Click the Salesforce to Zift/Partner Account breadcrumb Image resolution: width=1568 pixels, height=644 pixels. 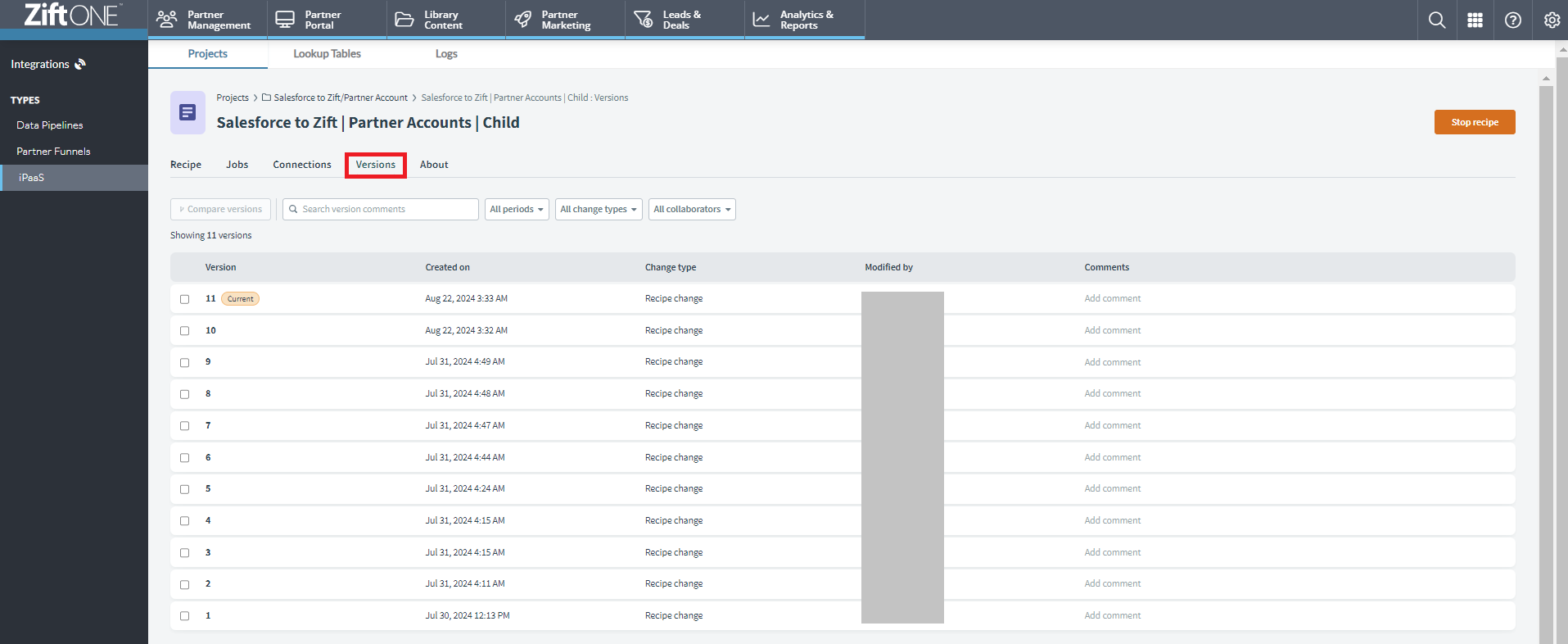pos(341,98)
